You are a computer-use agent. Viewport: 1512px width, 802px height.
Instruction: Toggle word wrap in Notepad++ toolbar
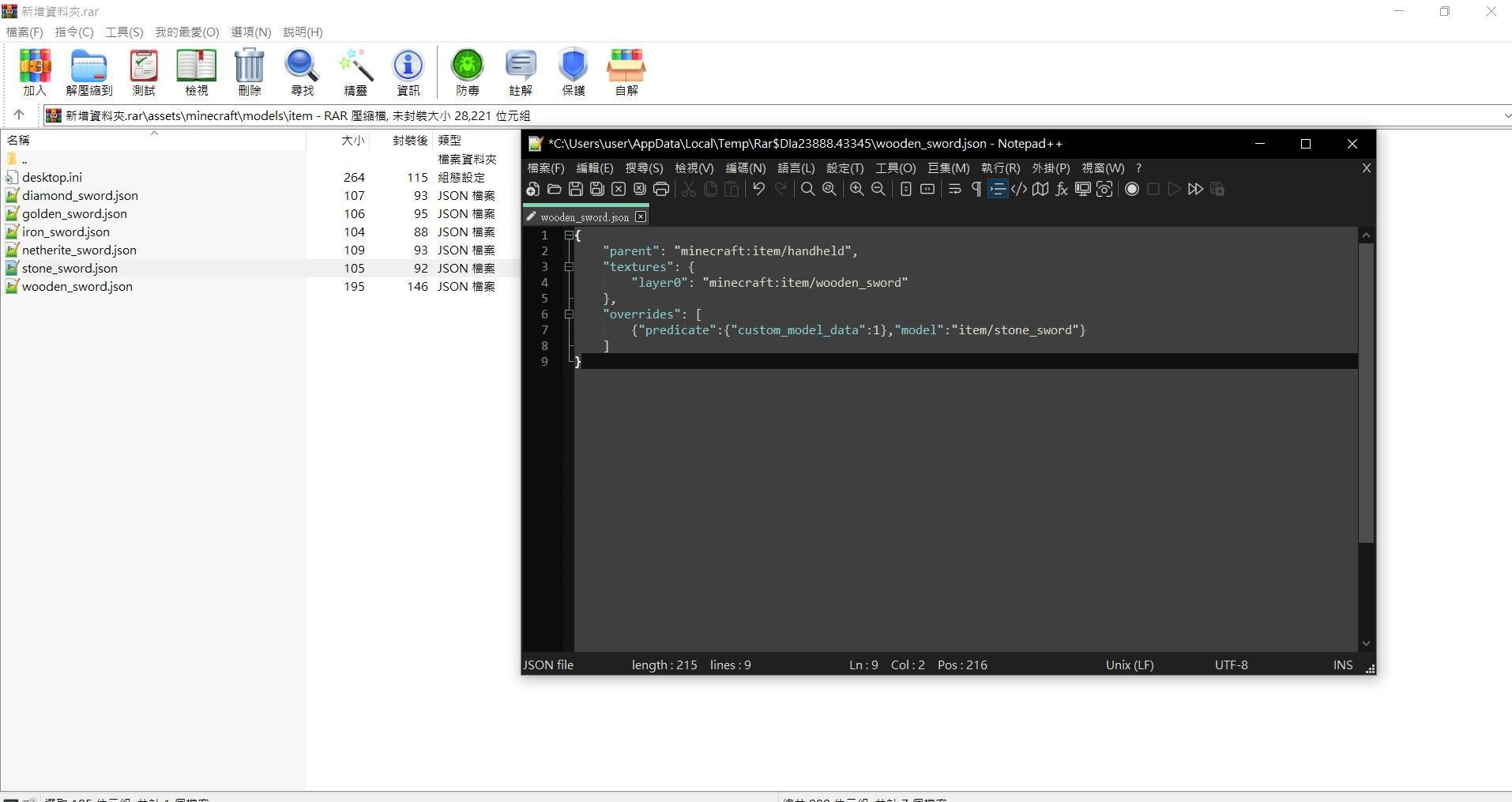[954, 189]
